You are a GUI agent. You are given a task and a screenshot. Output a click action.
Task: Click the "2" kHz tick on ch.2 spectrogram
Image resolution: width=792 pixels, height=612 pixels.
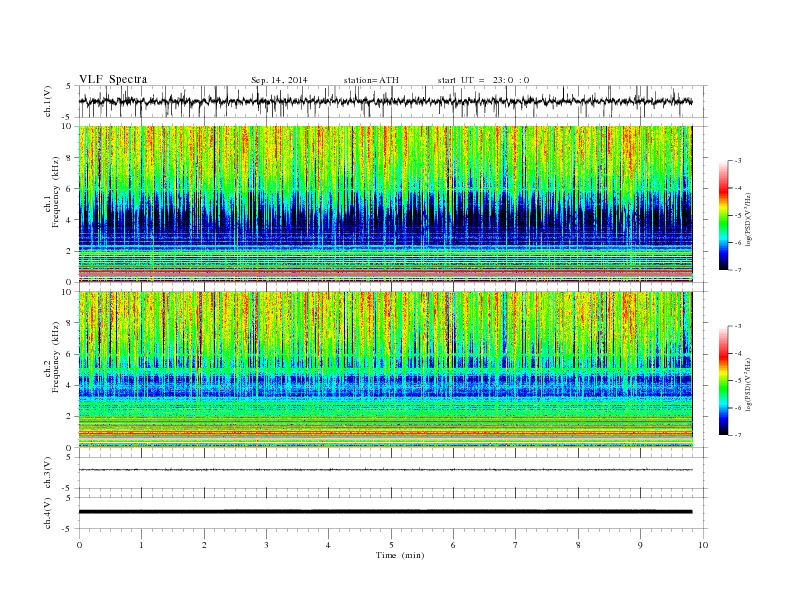point(70,417)
